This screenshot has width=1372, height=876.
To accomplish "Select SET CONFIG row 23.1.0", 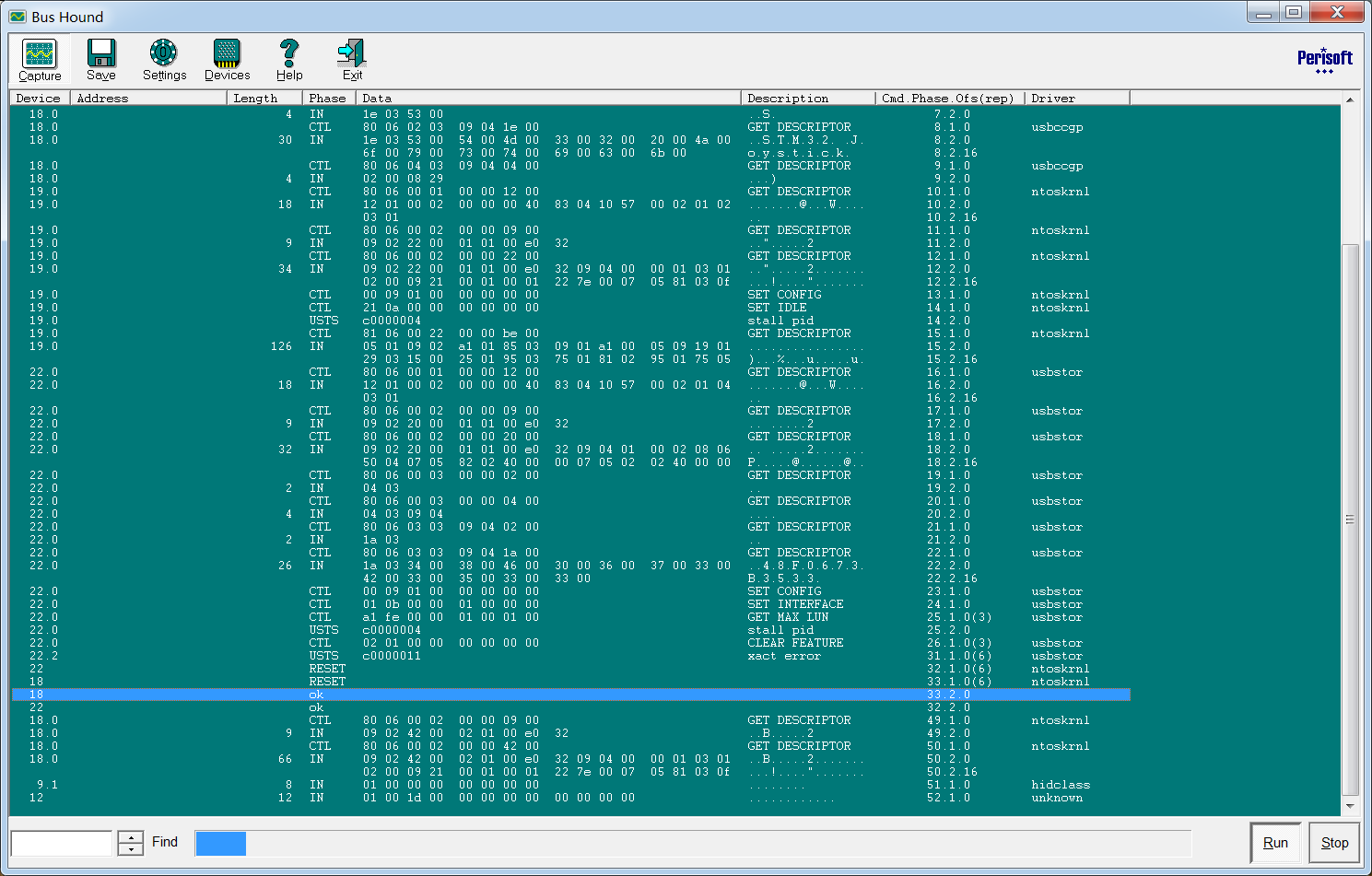I will coord(570,591).
